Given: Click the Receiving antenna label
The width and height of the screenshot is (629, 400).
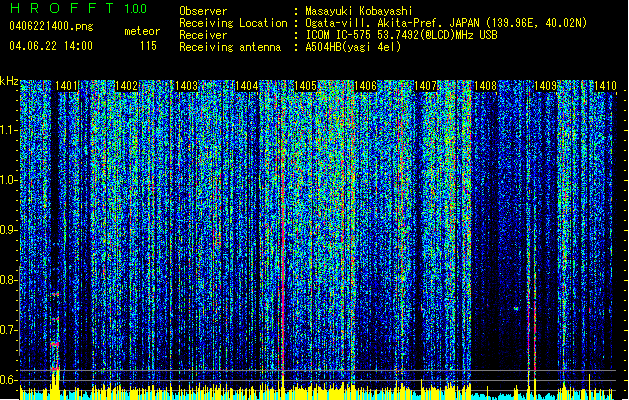Looking at the screenshot, I should [x=230, y=47].
